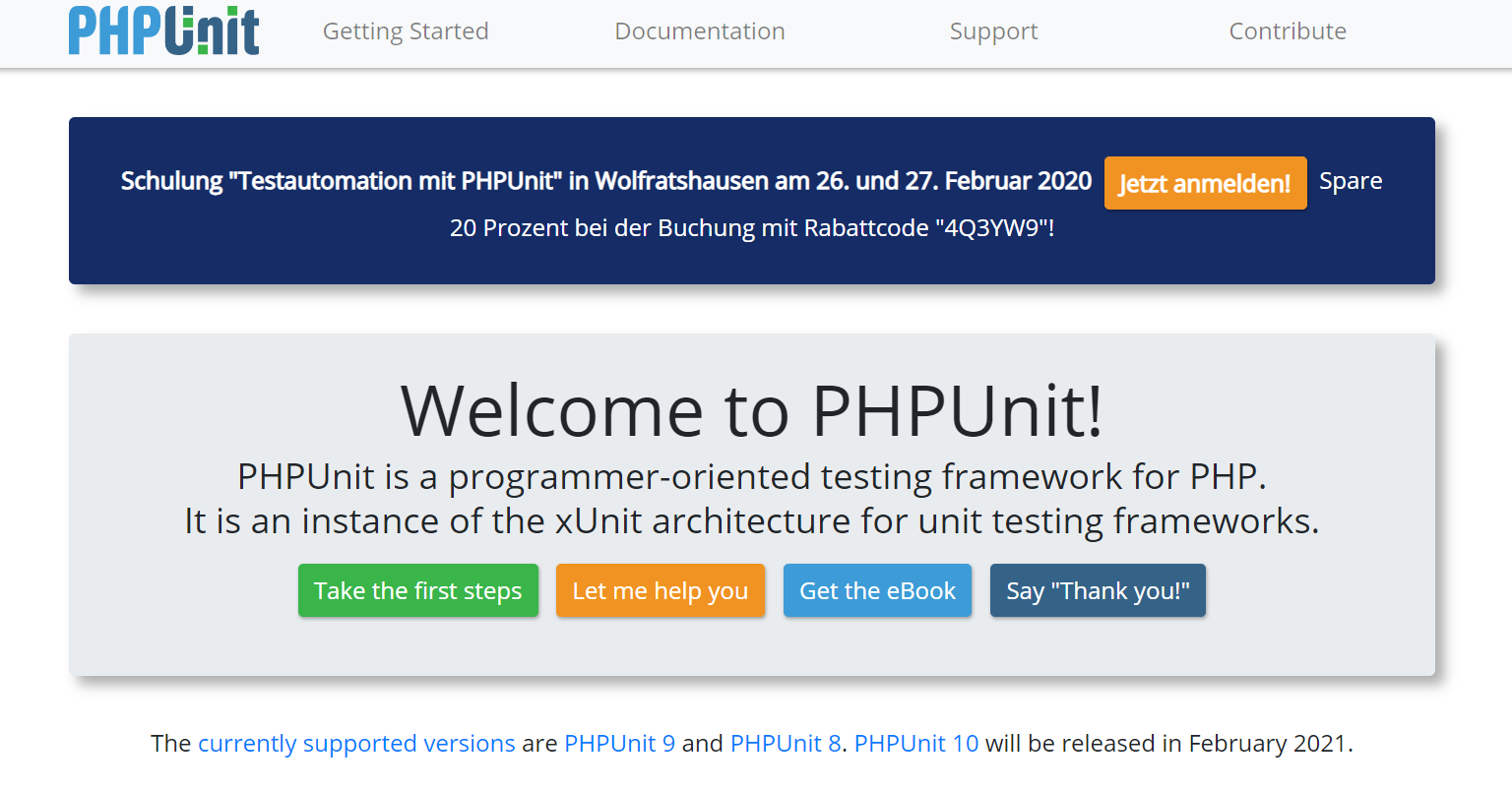
Task: Click 'will be released in February 2021' text
Action: coord(1169,743)
